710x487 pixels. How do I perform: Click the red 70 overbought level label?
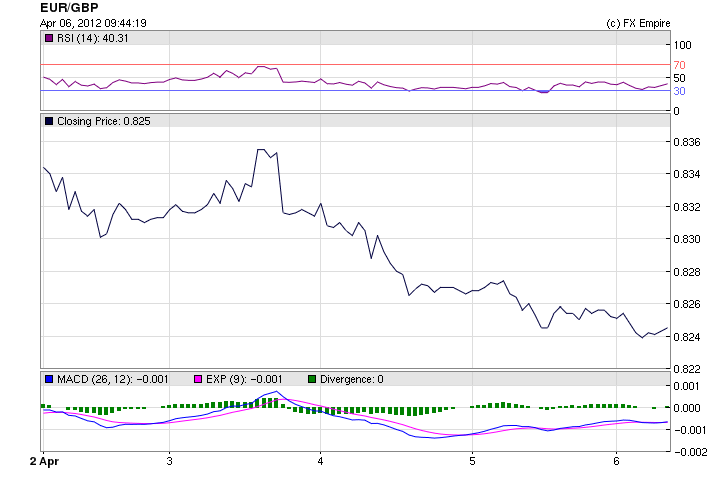pyautogui.click(x=679, y=65)
